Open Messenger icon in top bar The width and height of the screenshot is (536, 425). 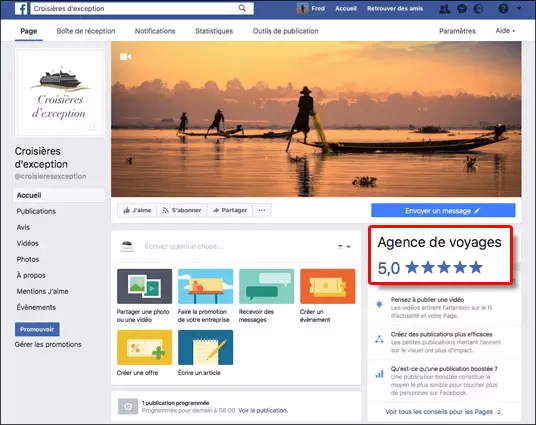(x=462, y=9)
